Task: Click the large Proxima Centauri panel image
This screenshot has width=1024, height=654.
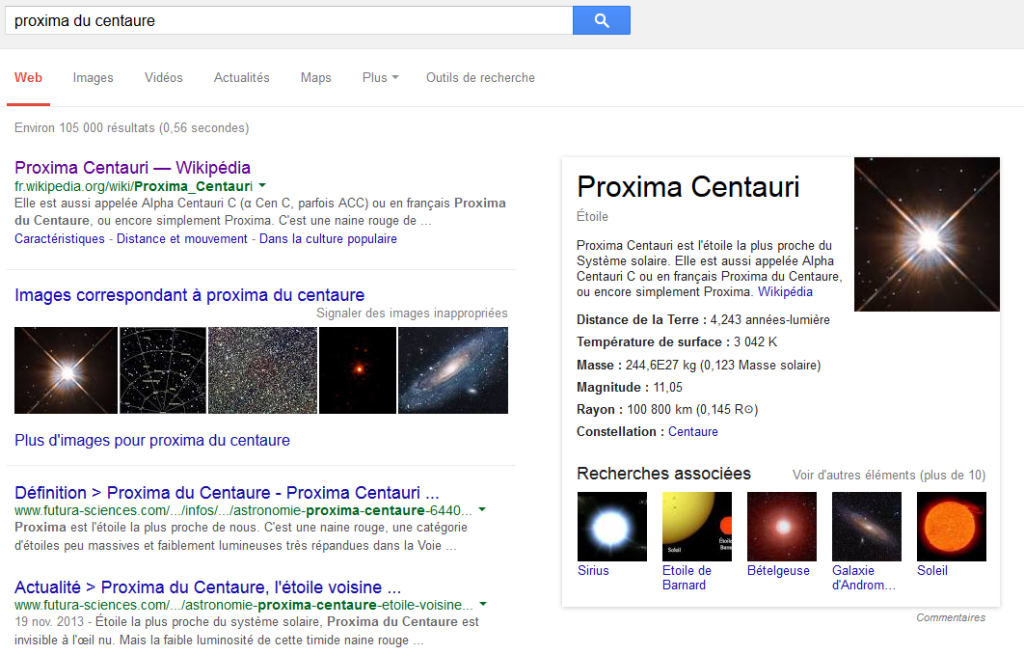Action: click(927, 234)
